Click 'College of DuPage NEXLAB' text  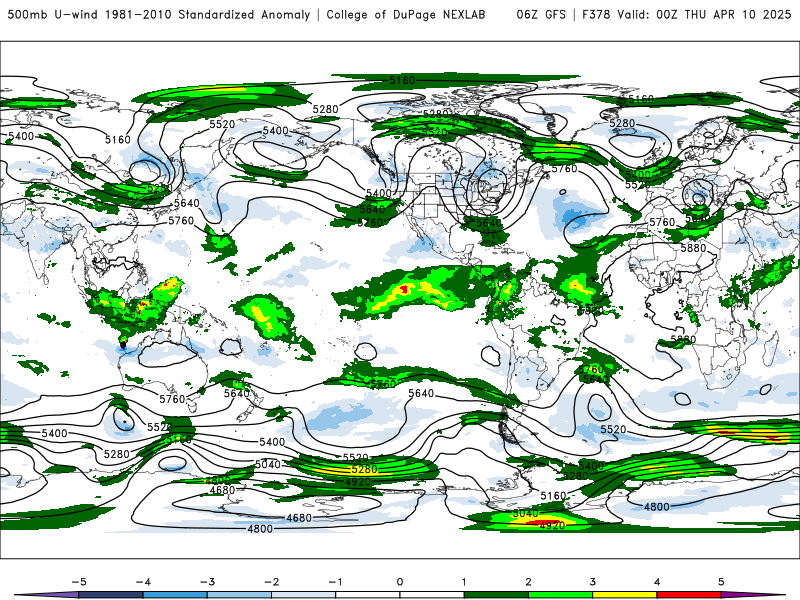[x=406, y=14]
